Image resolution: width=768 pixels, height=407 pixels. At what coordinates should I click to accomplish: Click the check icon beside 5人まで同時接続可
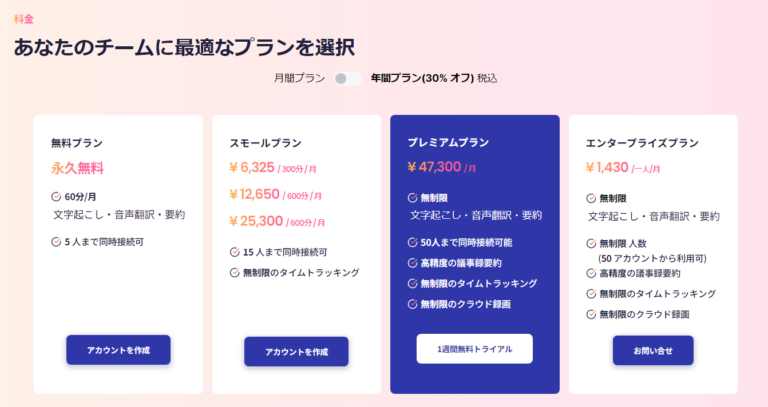coord(56,241)
